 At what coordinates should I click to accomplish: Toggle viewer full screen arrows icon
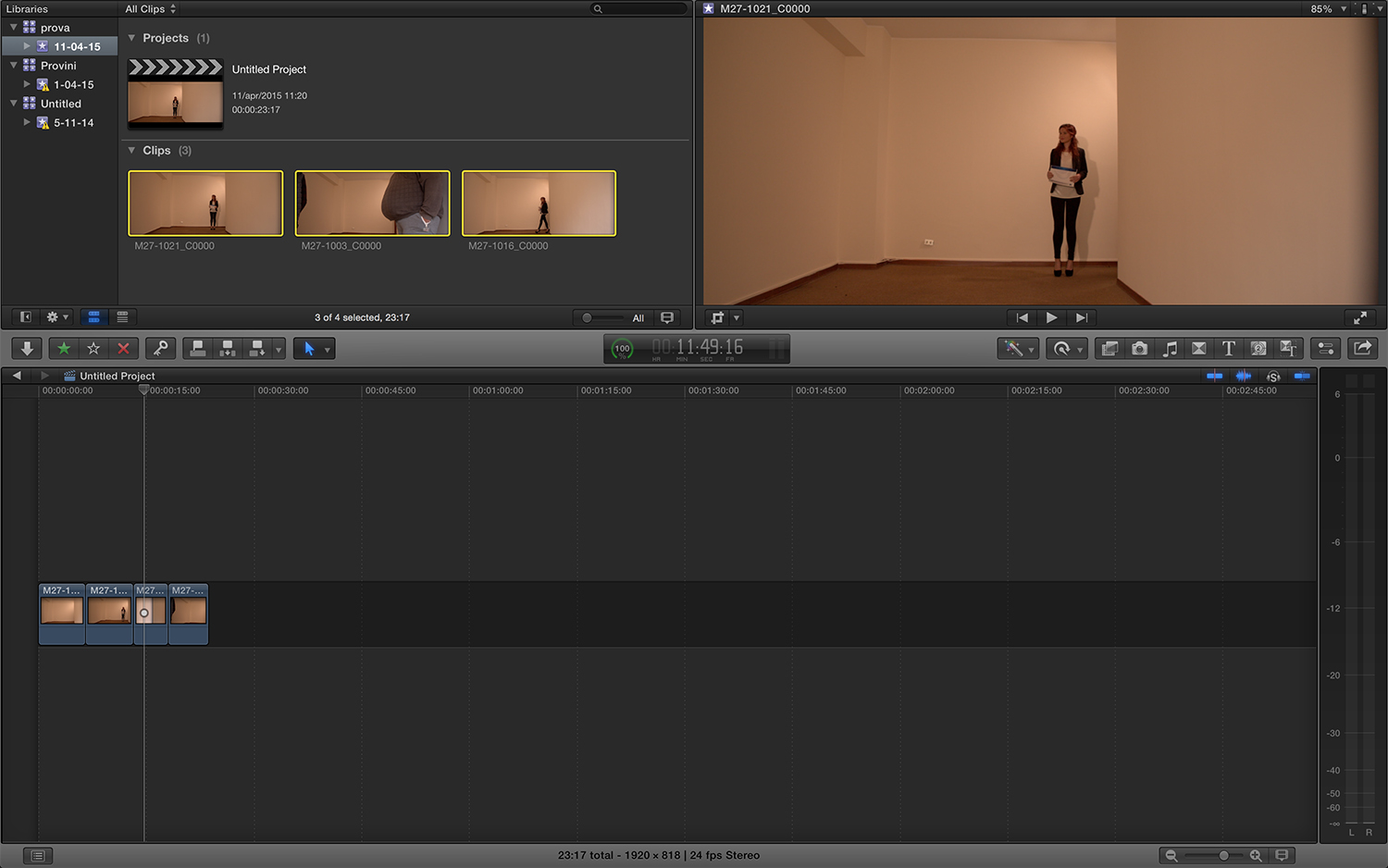click(x=1360, y=317)
